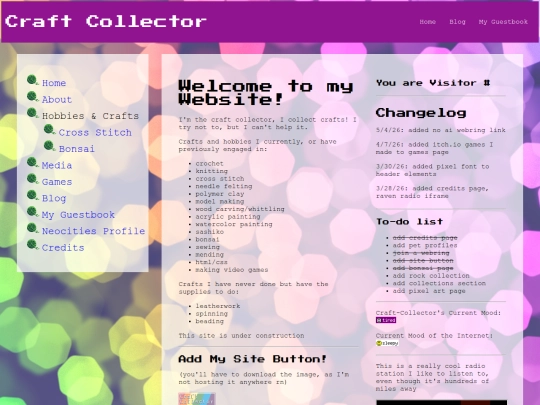Click the yarn ball beside Cross Stitch

[x=50, y=130]
